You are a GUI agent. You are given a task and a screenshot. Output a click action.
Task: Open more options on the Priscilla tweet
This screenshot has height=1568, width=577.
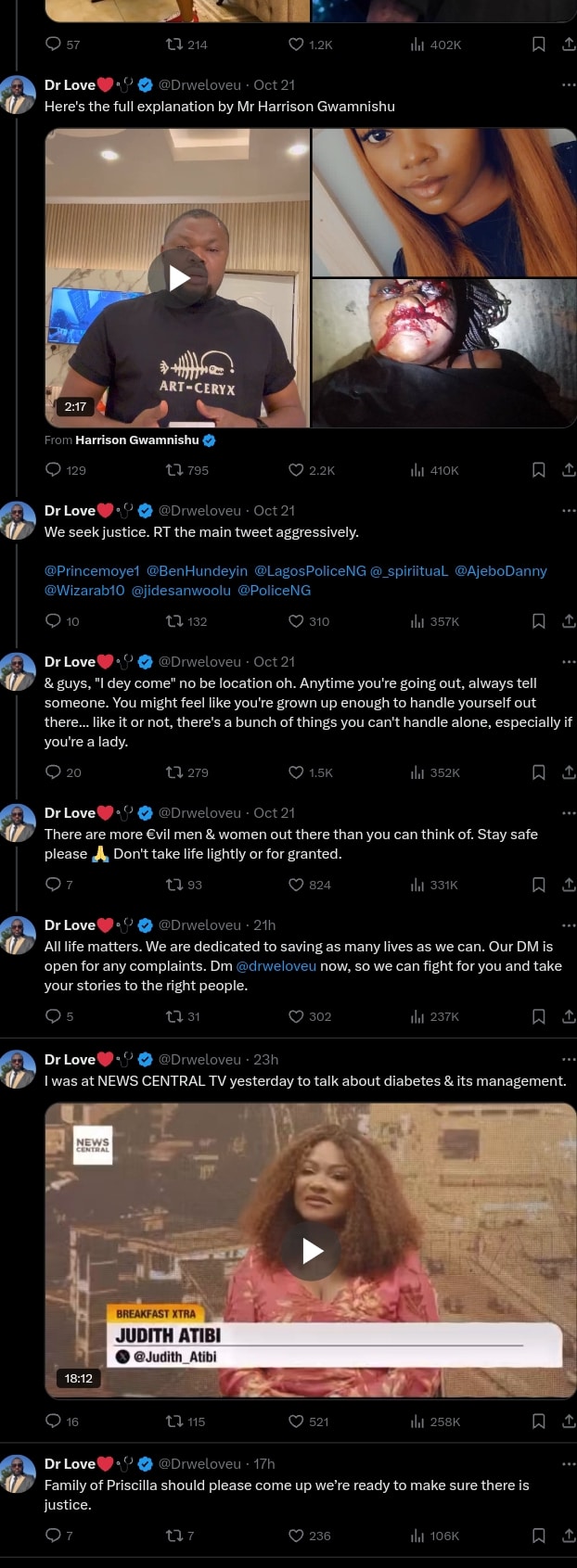pyautogui.click(x=569, y=1463)
